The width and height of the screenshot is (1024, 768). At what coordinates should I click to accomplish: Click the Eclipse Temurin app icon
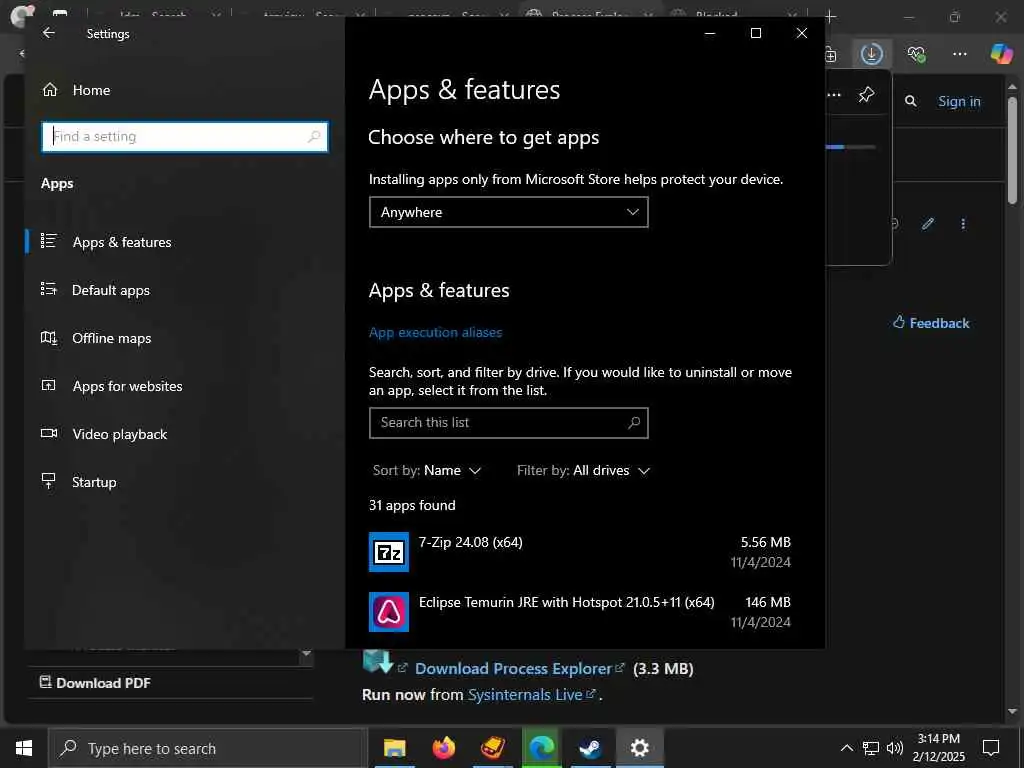click(389, 612)
